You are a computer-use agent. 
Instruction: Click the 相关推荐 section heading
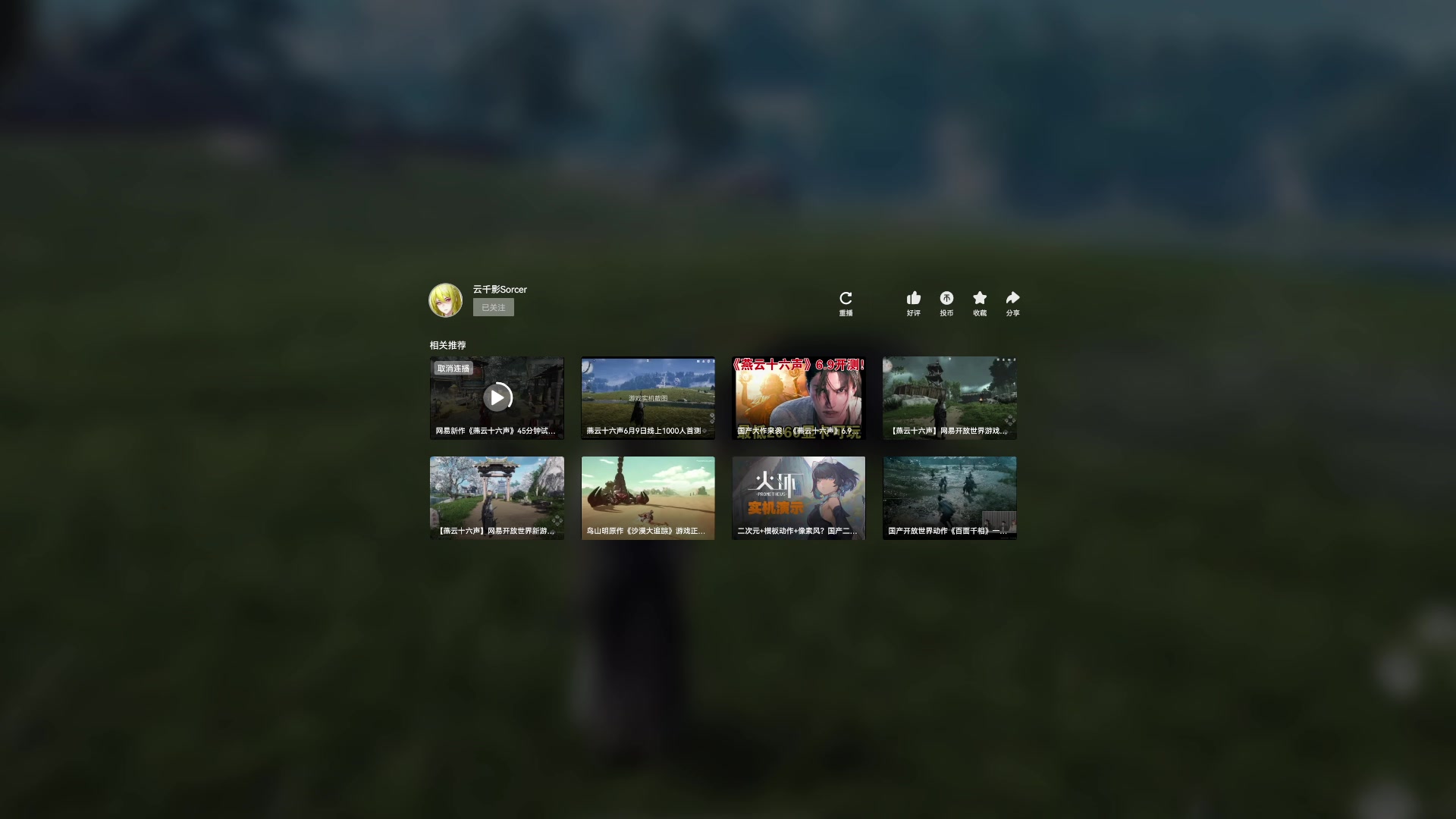tap(447, 345)
